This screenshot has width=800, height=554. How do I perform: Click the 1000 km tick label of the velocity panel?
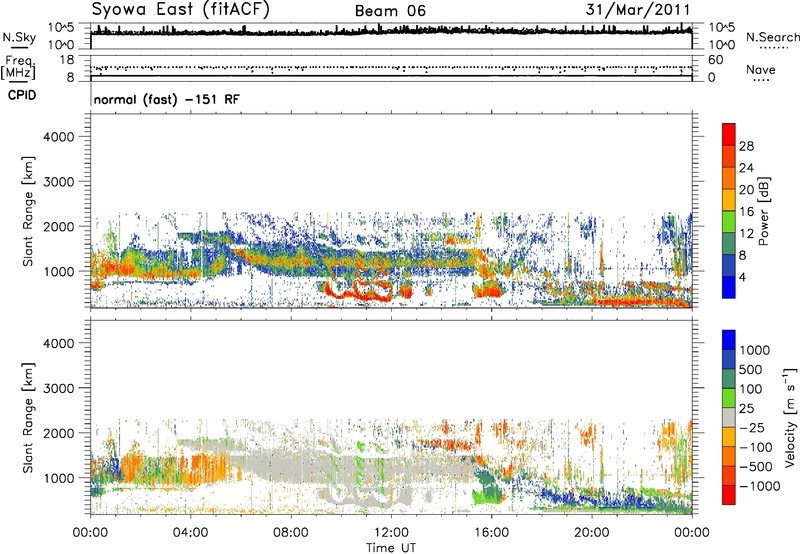(x=59, y=477)
